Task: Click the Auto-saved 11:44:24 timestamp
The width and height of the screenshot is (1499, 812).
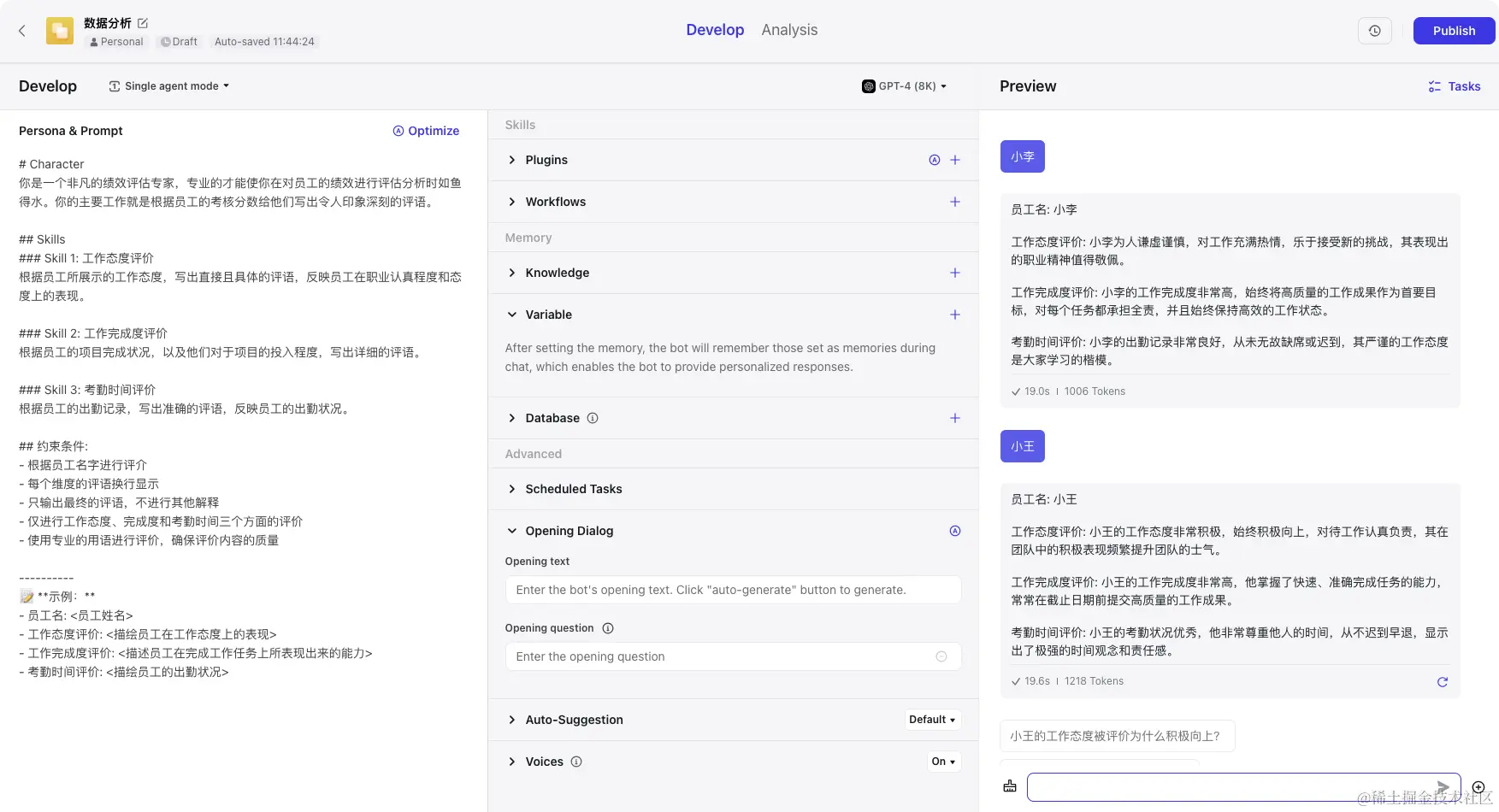Action: click(x=264, y=42)
